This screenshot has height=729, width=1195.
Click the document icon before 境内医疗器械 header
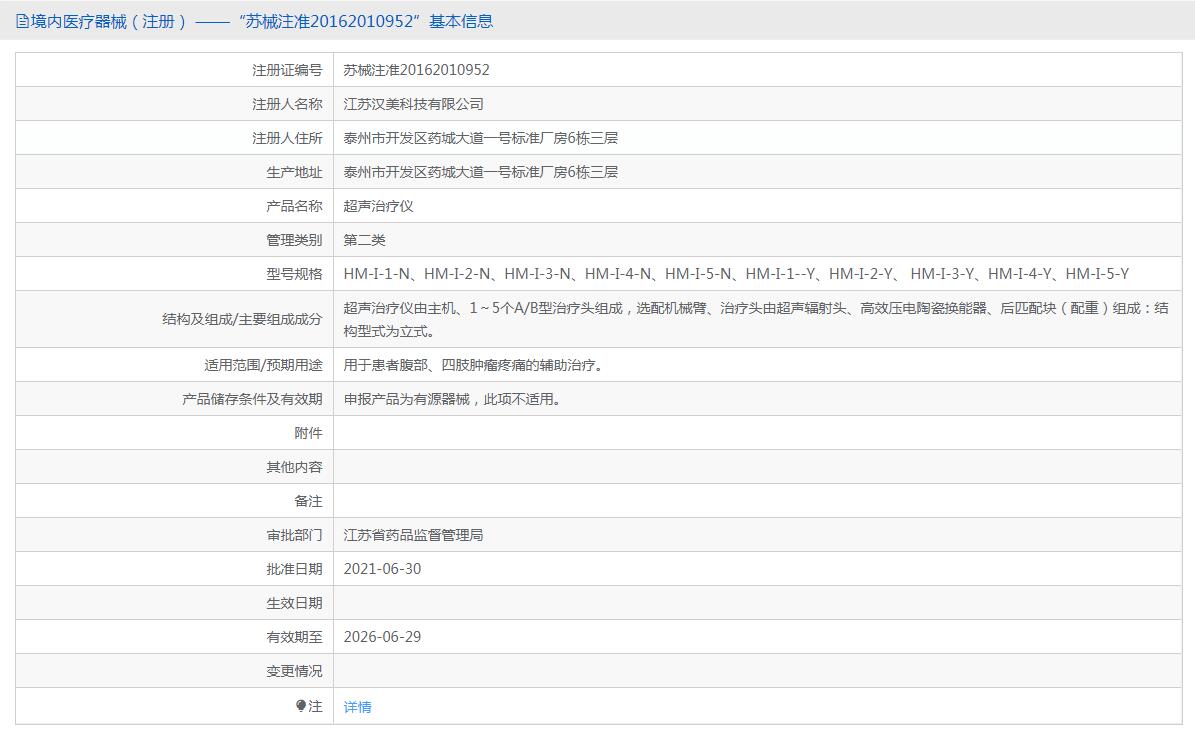[22, 21]
